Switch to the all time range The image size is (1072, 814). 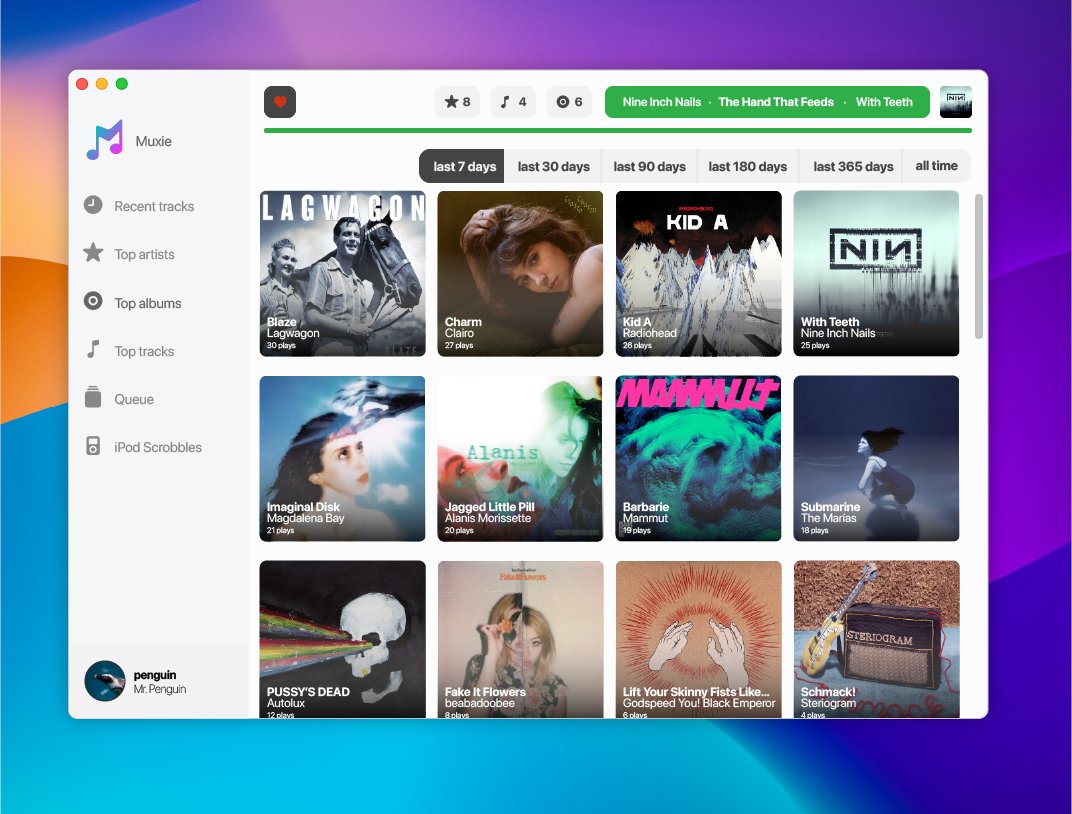pyautogui.click(x=937, y=166)
